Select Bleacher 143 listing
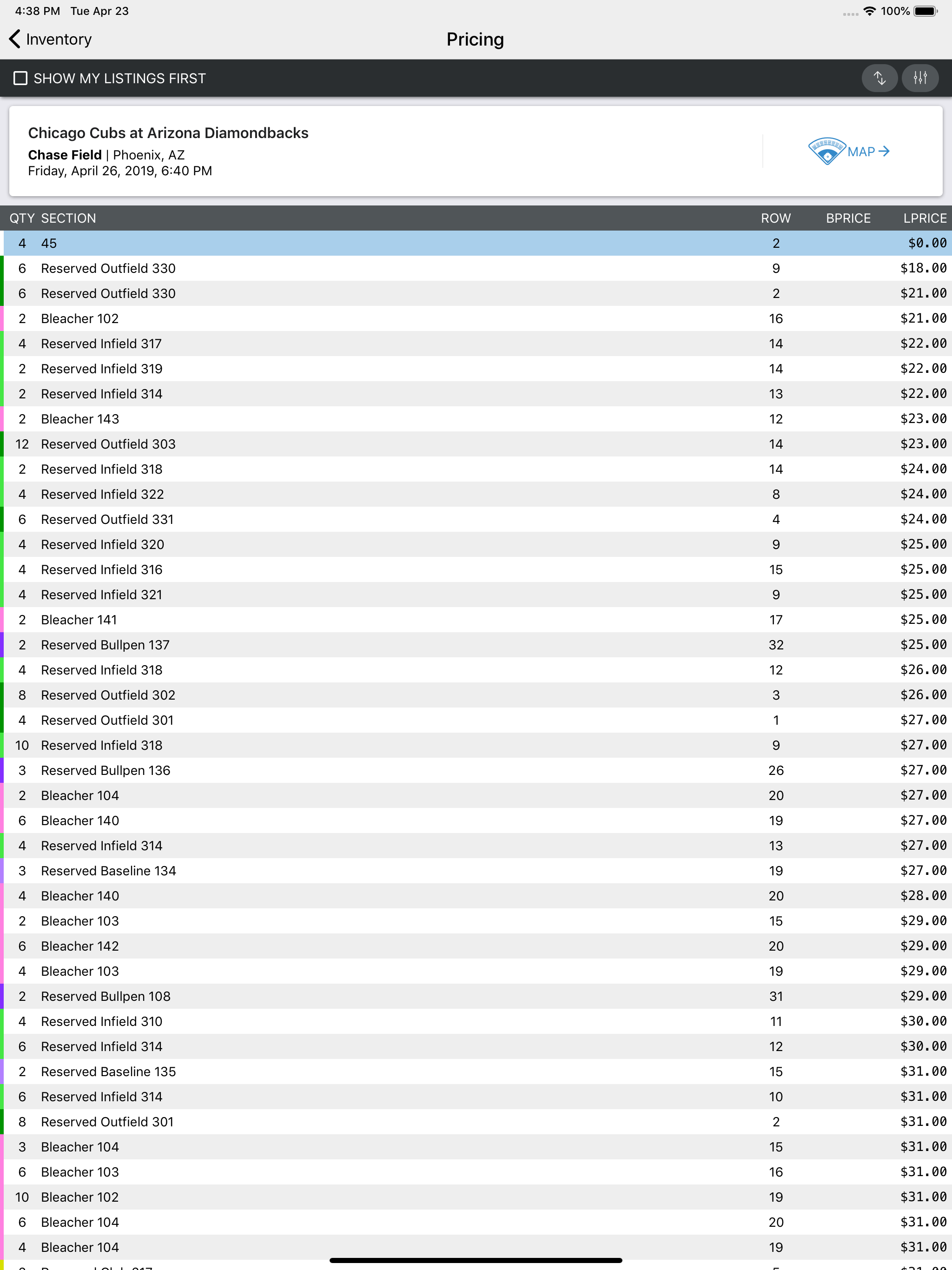Viewport: 952px width, 1270px height. tap(476, 419)
